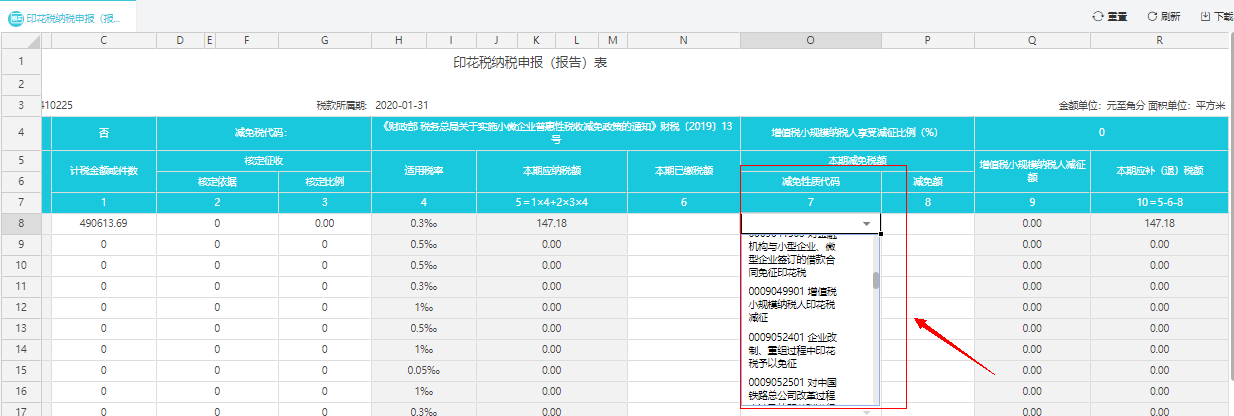Click the 下载 download icon button

pyautogui.click(x=1205, y=16)
